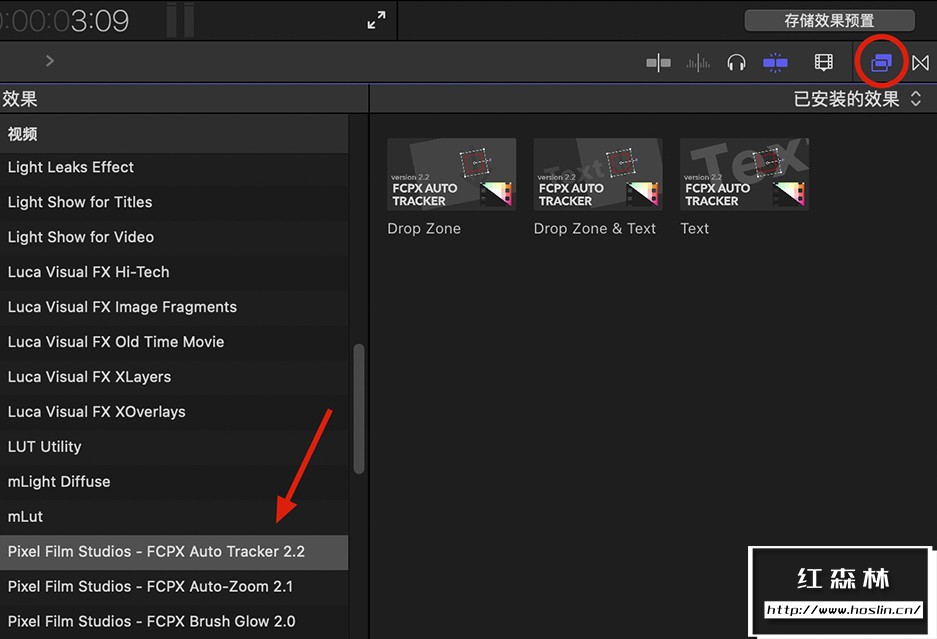Click the 存储效果预置 button

click(829, 20)
